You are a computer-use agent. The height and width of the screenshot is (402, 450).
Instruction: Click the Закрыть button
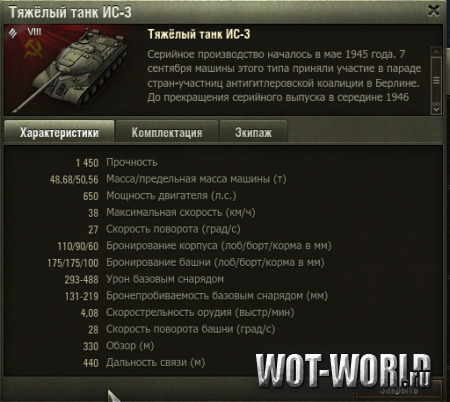[399, 389]
